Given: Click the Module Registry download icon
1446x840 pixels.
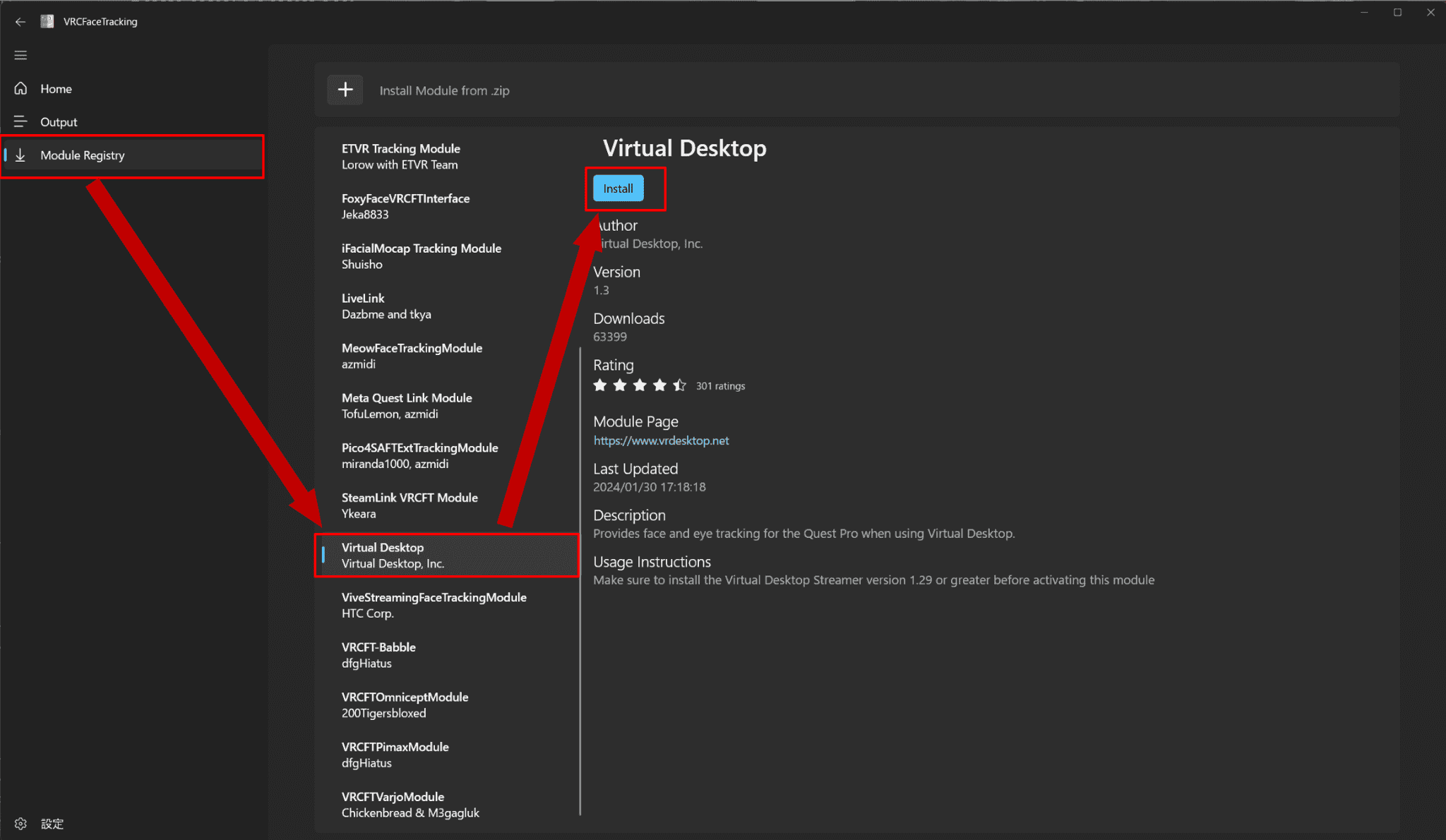Looking at the screenshot, I should 20,155.
